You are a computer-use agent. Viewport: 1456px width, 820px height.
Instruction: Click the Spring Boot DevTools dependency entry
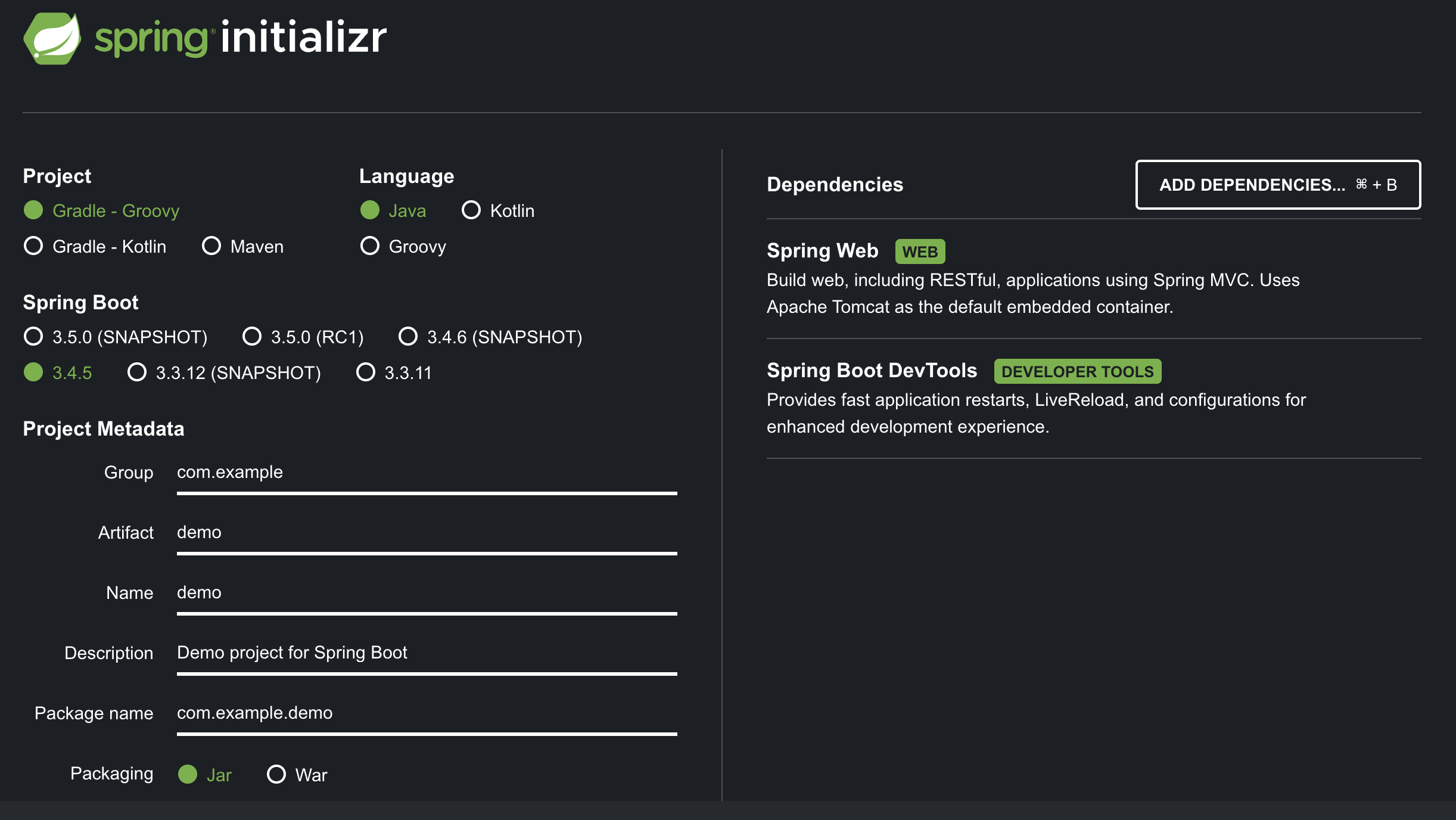(x=1094, y=398)
